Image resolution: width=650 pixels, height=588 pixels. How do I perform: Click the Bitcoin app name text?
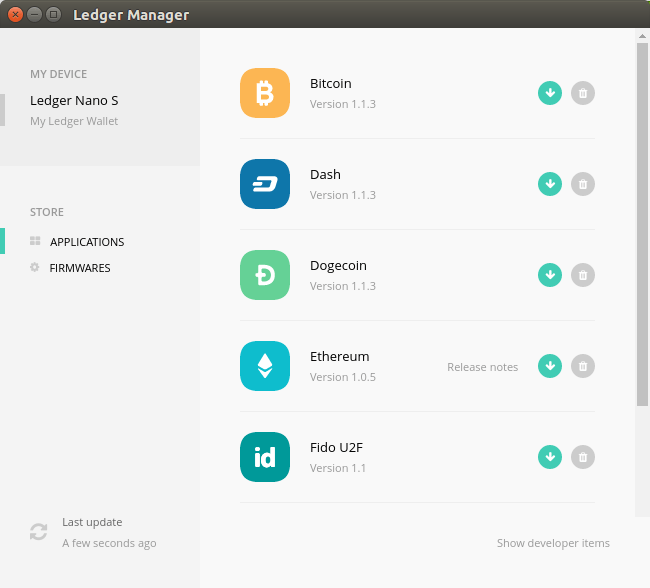point(331,83)
